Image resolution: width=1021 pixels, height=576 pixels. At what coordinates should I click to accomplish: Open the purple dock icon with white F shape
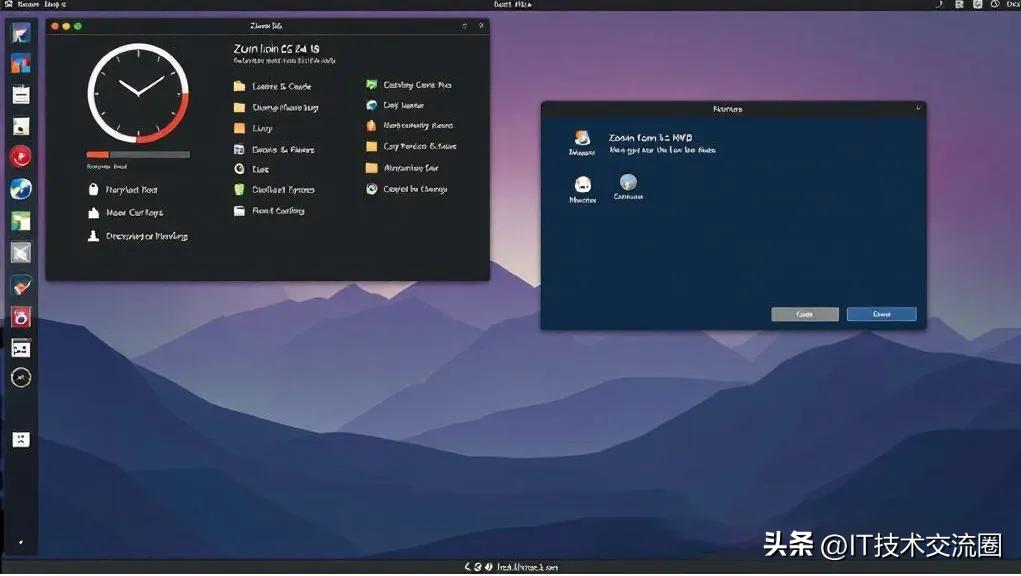pos(21,33)
